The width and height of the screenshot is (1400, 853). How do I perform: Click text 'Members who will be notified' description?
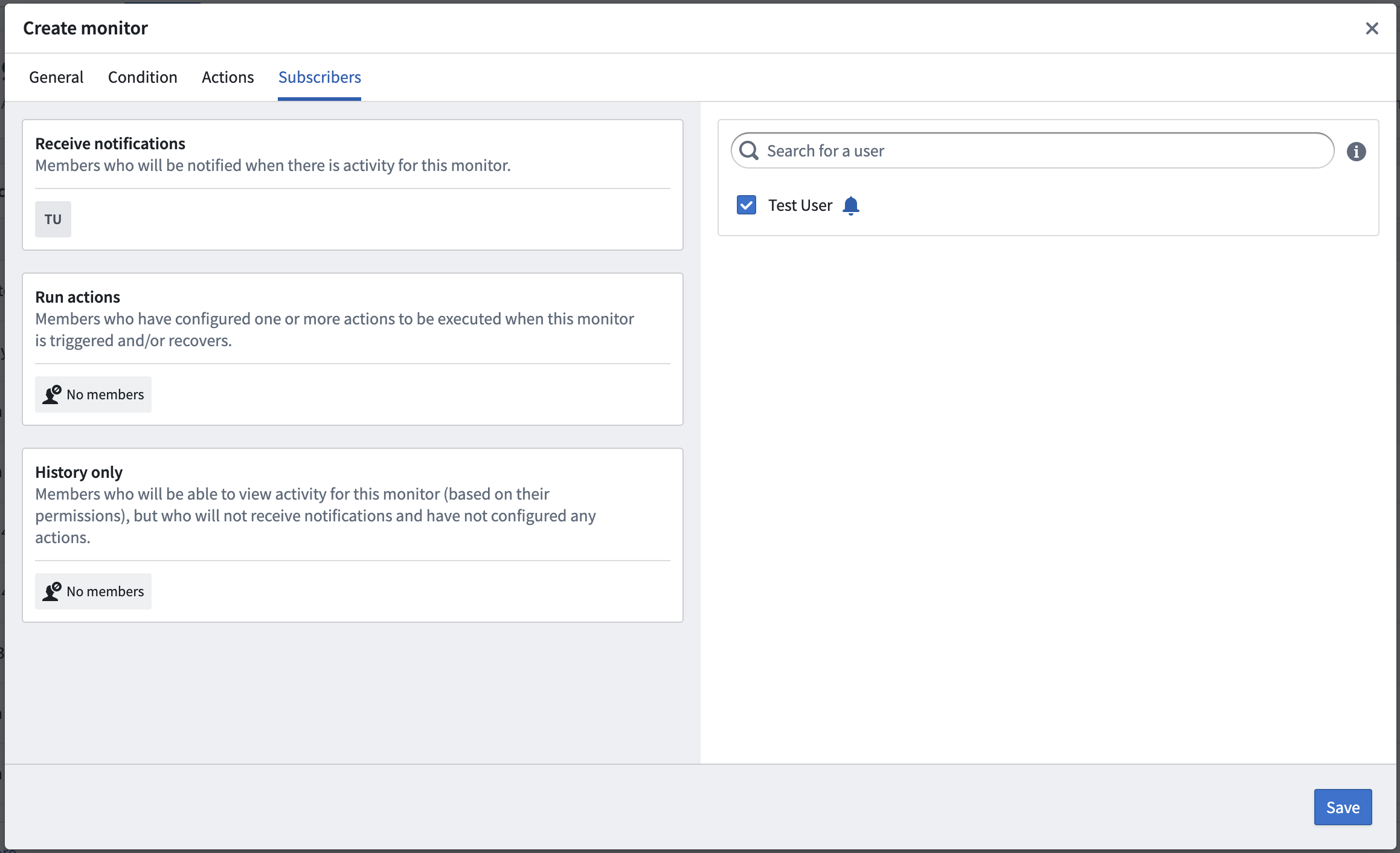pos(273,166)
